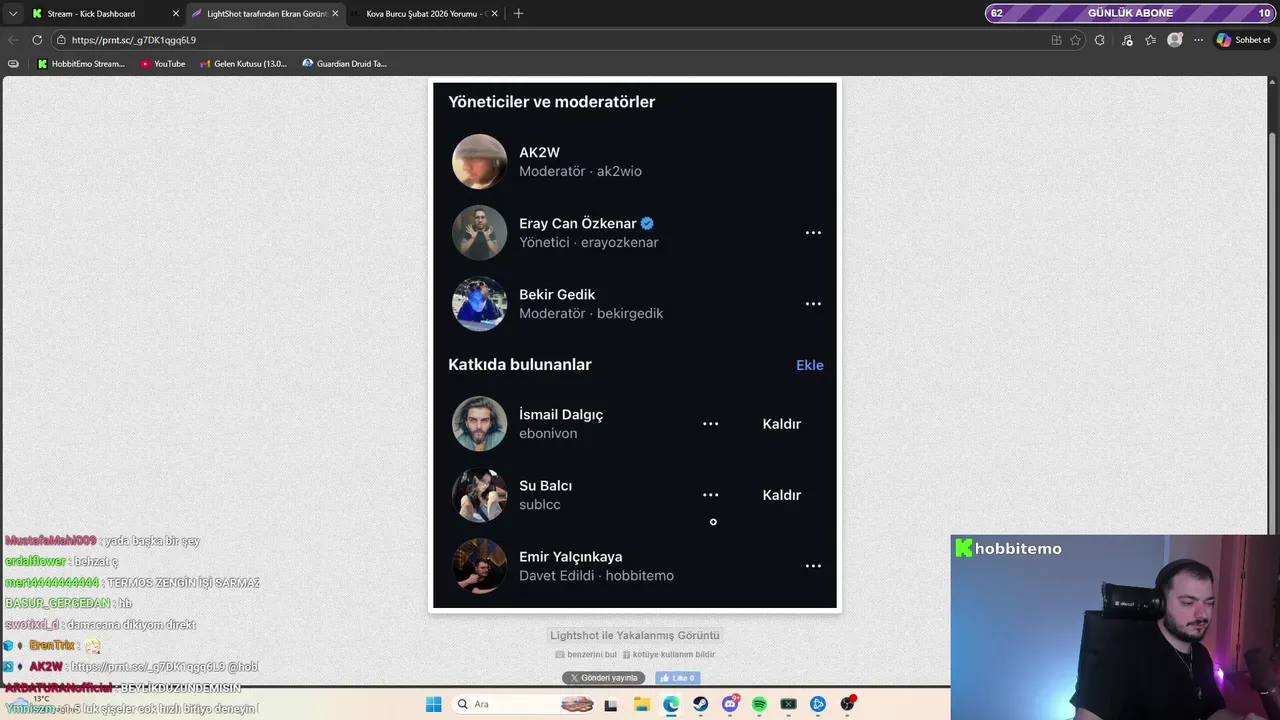Viewport: 1280px width, 720px height.
Task: Click the verified badge next to Eray Can Özkenar
Action: [x=647, y=224]
